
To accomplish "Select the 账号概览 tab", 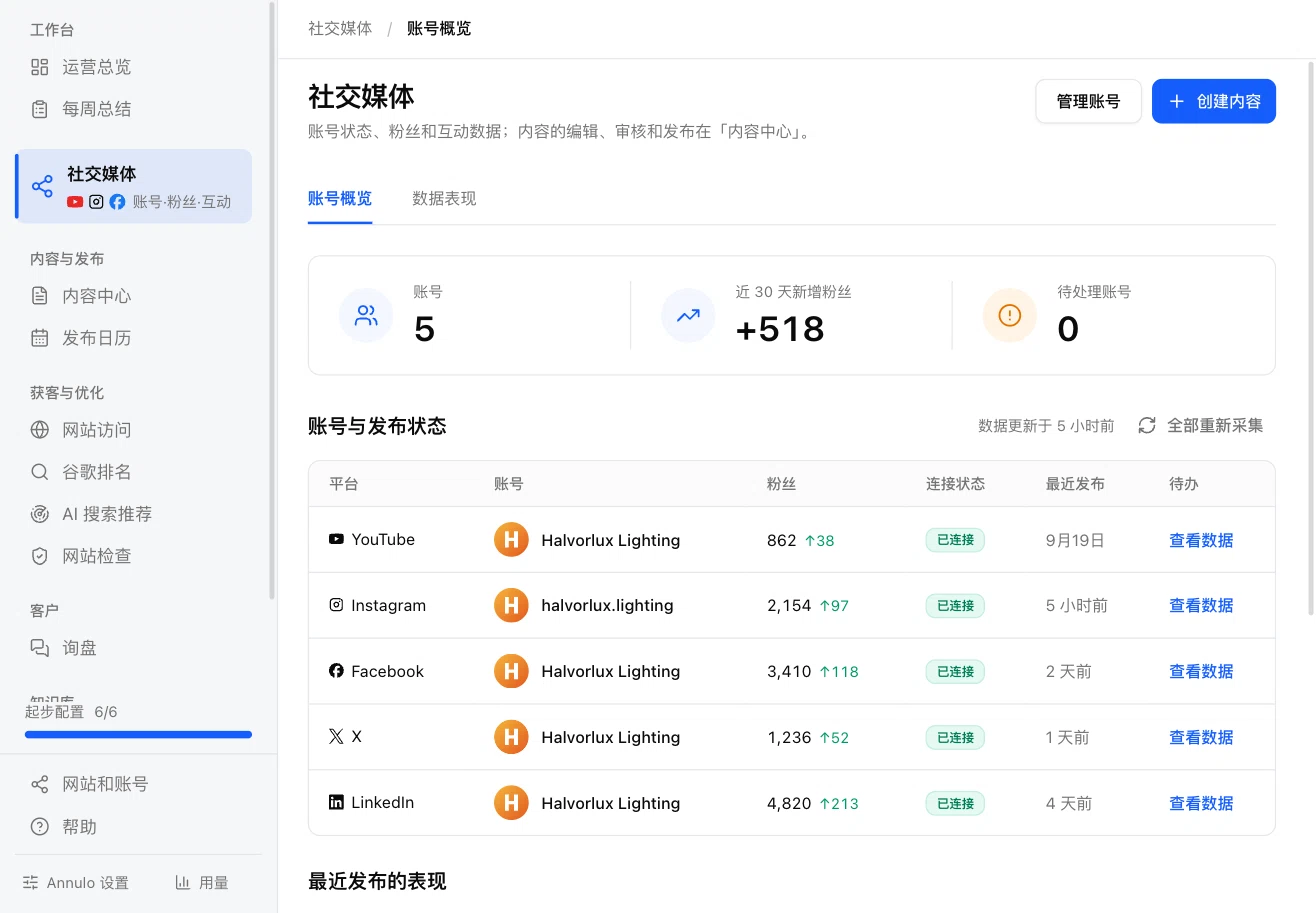I will coord(340,198).
